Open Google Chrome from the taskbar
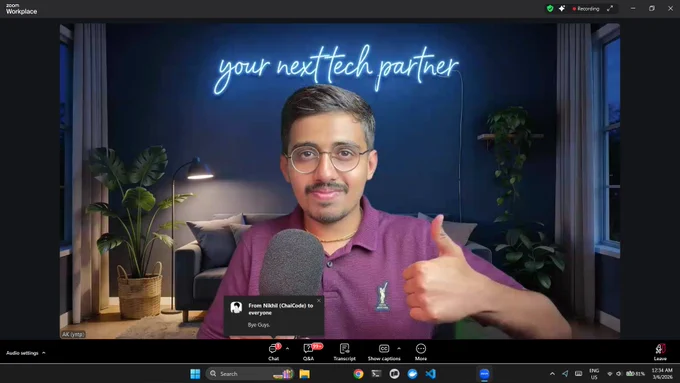This screenshot has width=680, height=383. click(358, 373)
